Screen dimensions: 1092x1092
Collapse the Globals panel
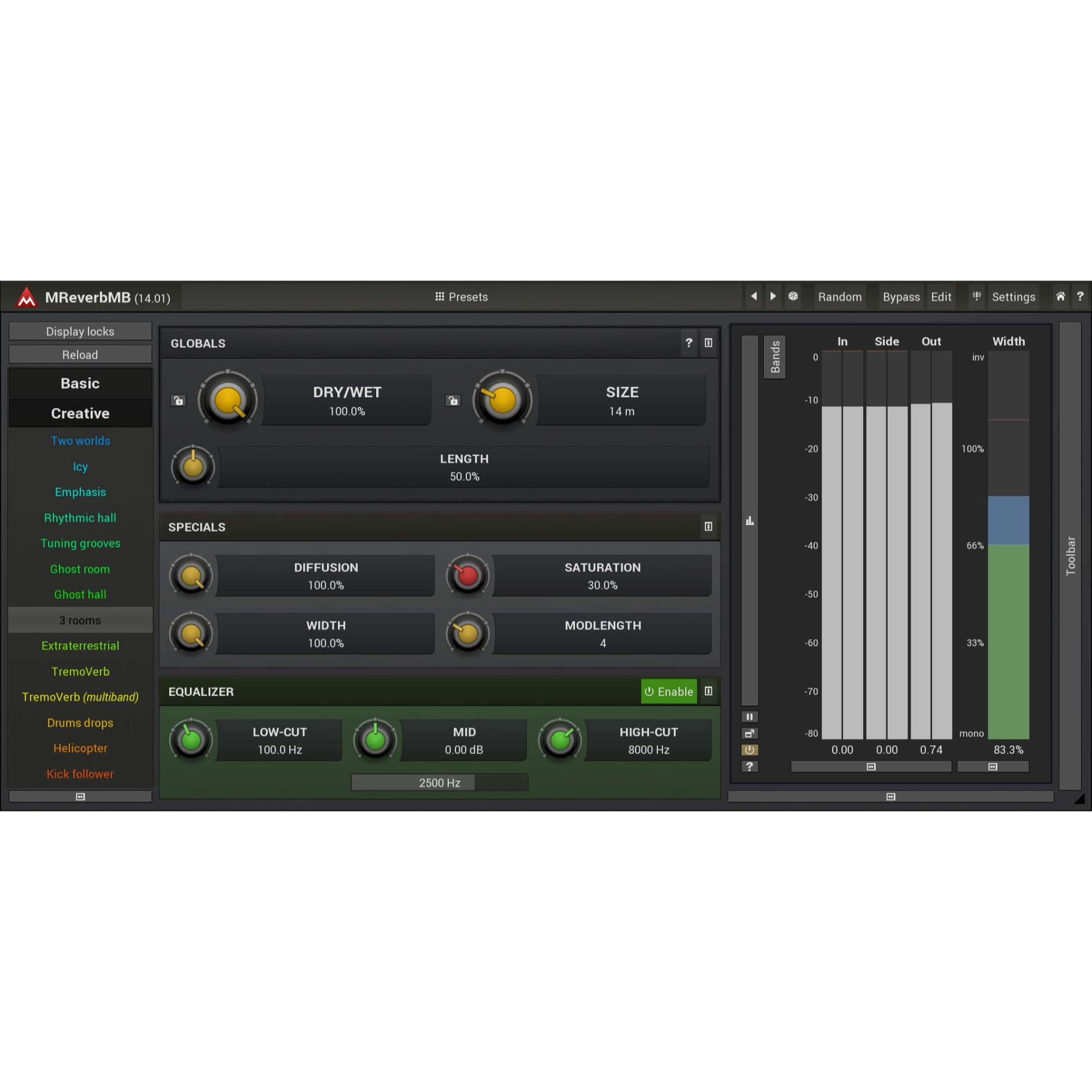coord(708,342)
